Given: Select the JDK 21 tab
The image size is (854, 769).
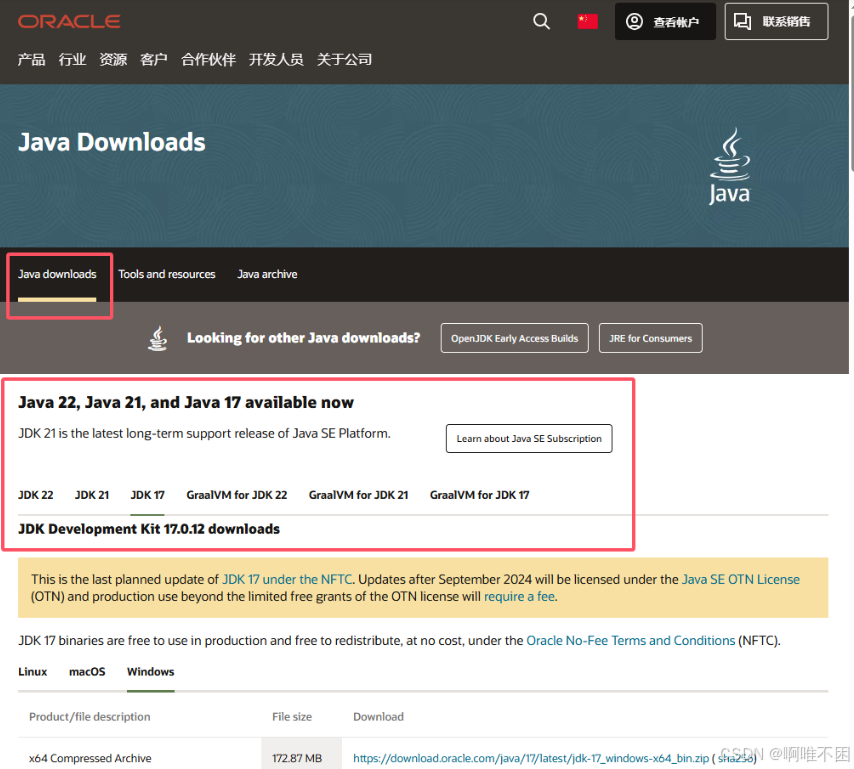Looking at the screenshot, I should pos(92,495).
